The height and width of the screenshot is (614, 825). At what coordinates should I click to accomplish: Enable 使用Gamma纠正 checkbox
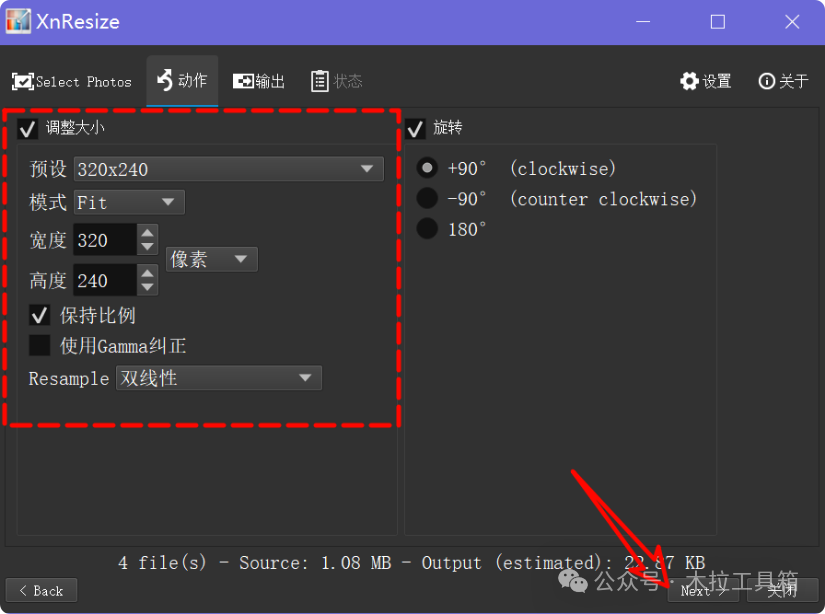point(40,346)
